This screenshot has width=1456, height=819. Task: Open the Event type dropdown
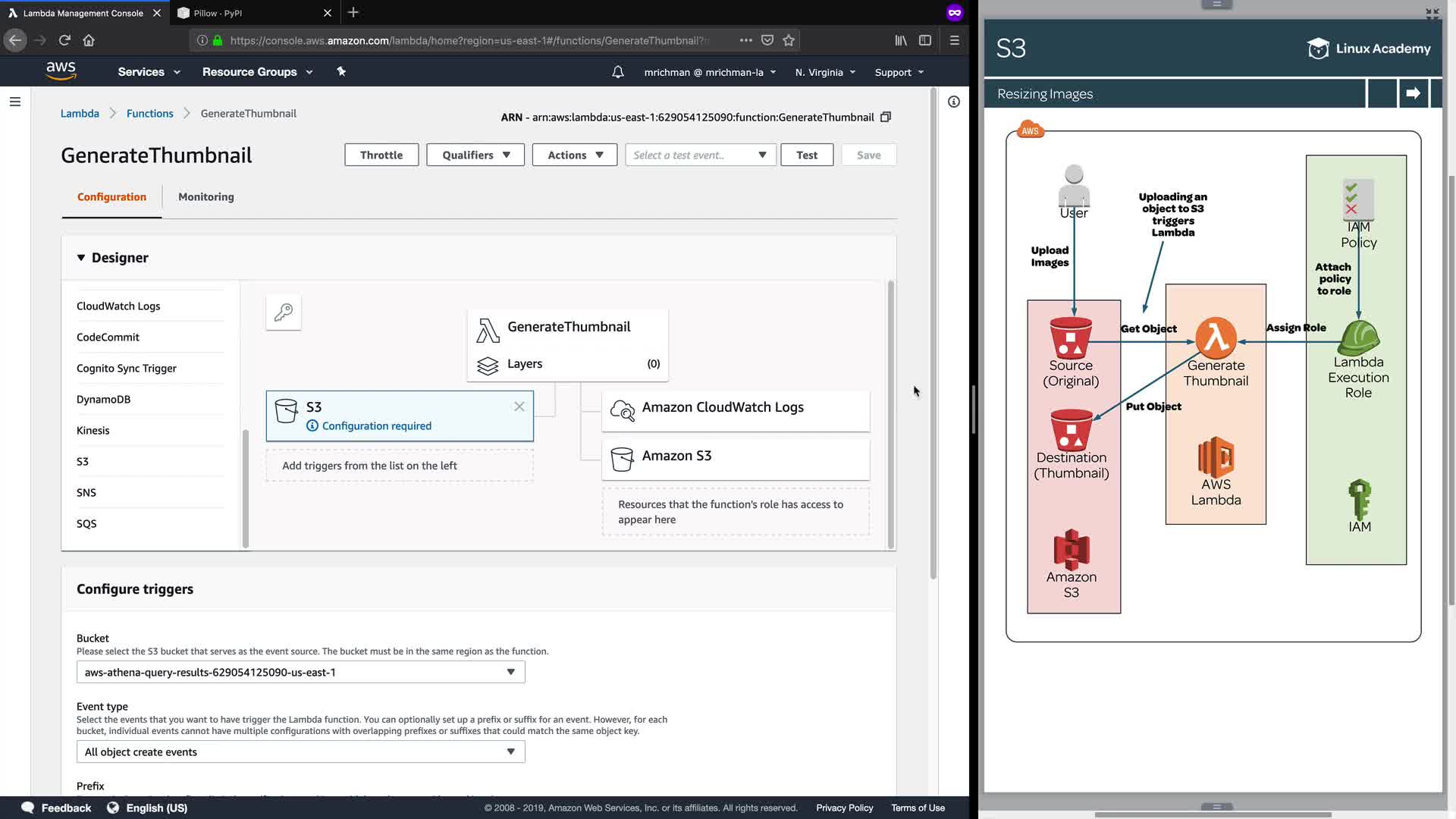tap(300, 752)
